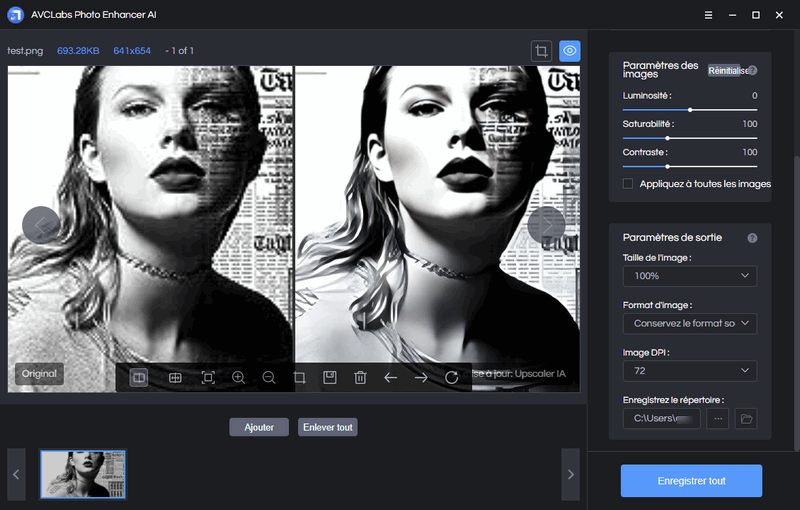Viewport: 800px width, 510px height.
Task: Browse directory with the three-dots button
Action: 718,419
